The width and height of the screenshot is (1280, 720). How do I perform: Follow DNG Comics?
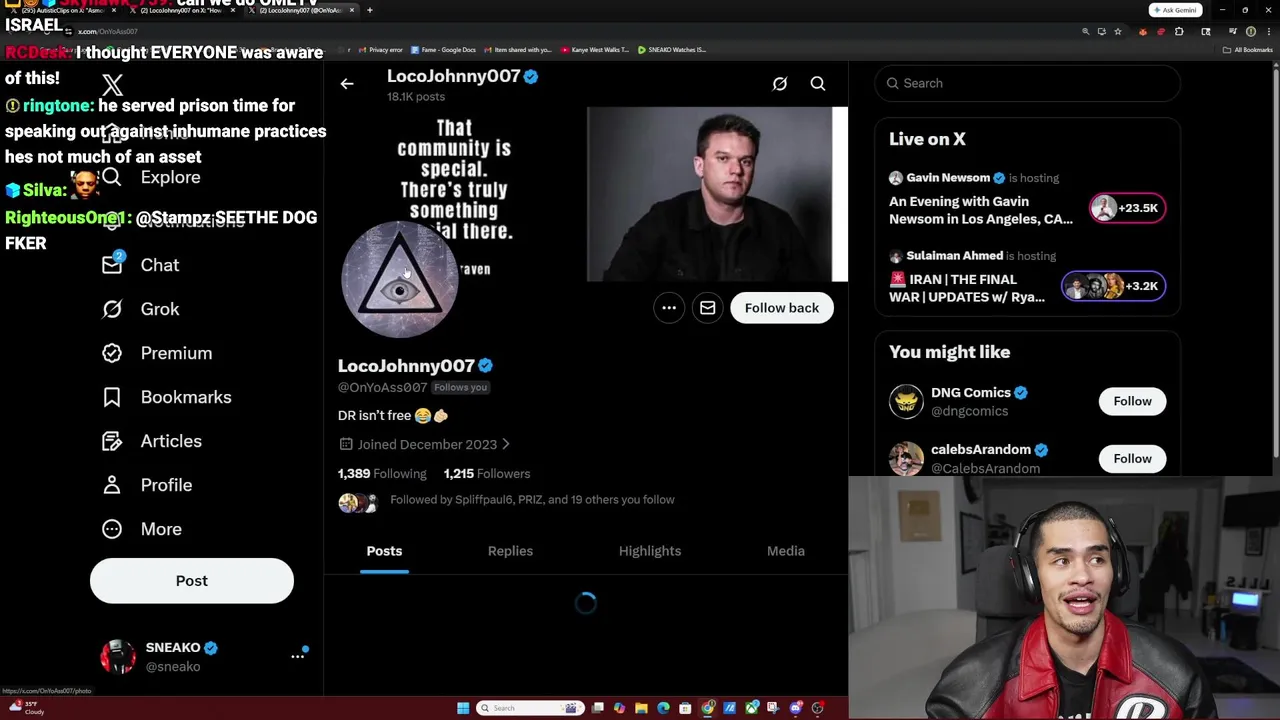pos(1133,401)
